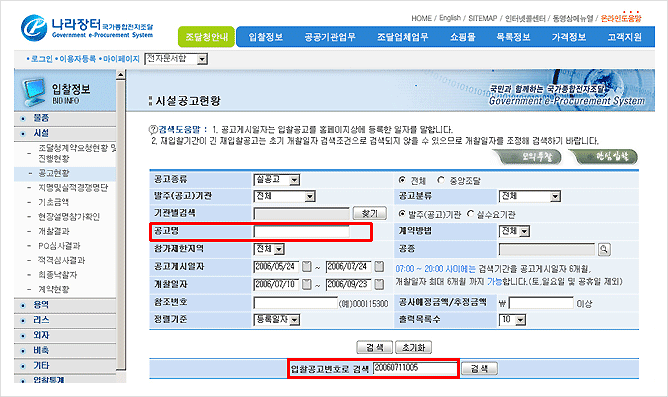Click the magnifier icon next to 공종 field
Viewport: 668px width, 397px height.
click(x=604, y=249)
